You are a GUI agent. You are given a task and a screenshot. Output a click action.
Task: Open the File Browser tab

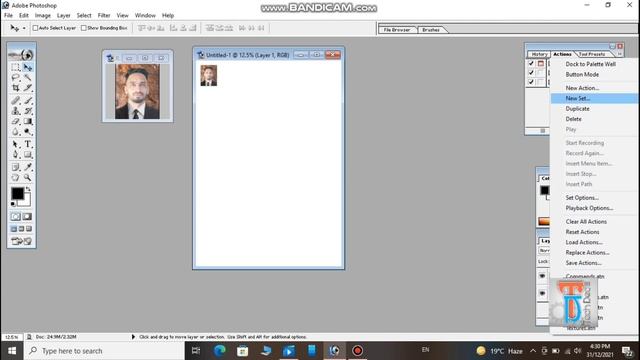coord(397,30)
